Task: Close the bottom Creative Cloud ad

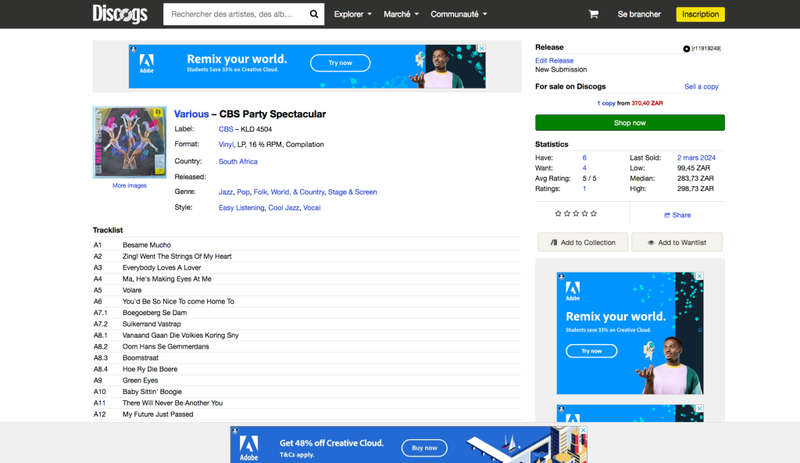Action: pyautogui.click(x=584, y=430)
